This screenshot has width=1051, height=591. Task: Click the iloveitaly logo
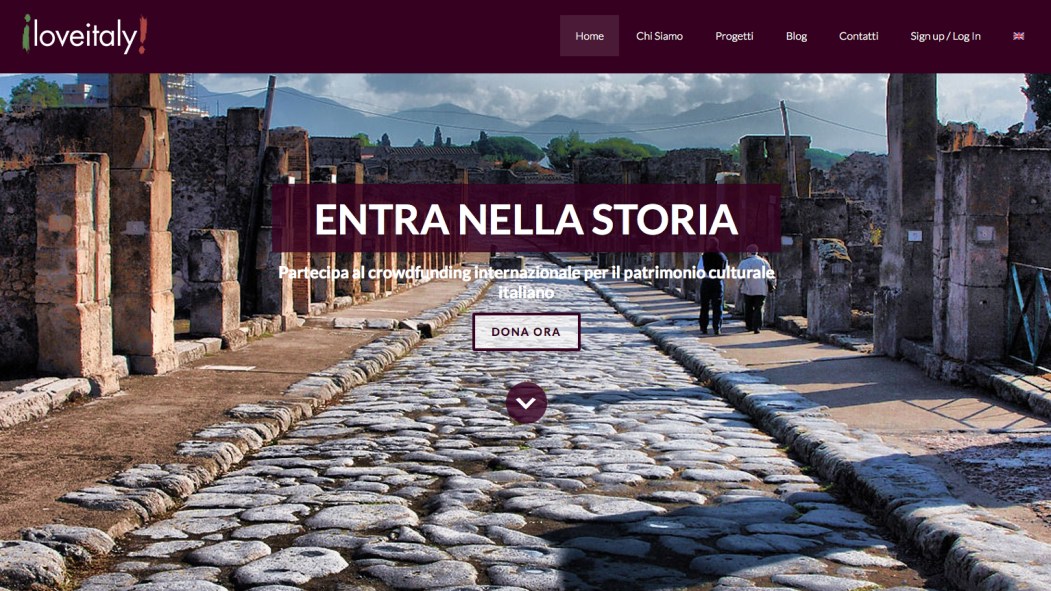tap(84, 35)
